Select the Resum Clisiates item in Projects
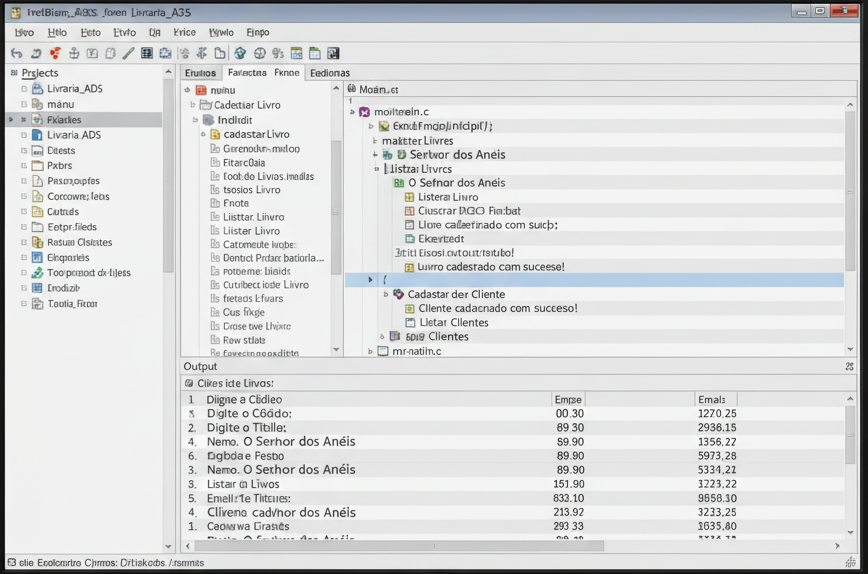This screenshot has height=574, width=868. pyautogui.click(x=79, y=242)
